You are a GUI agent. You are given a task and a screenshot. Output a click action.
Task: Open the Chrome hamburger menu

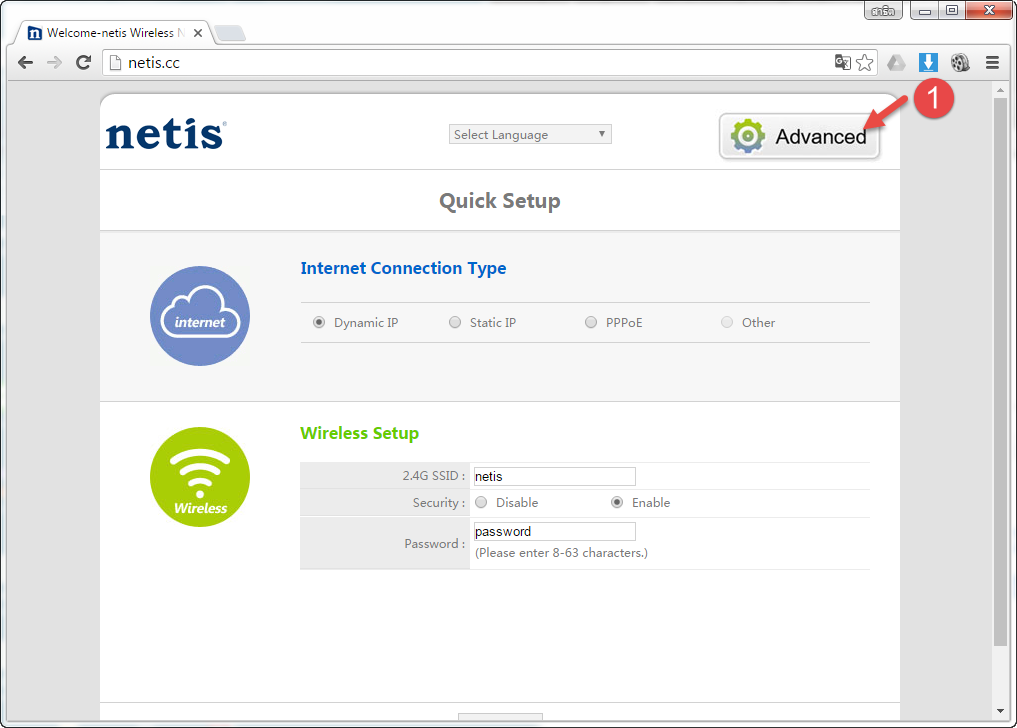992,62
